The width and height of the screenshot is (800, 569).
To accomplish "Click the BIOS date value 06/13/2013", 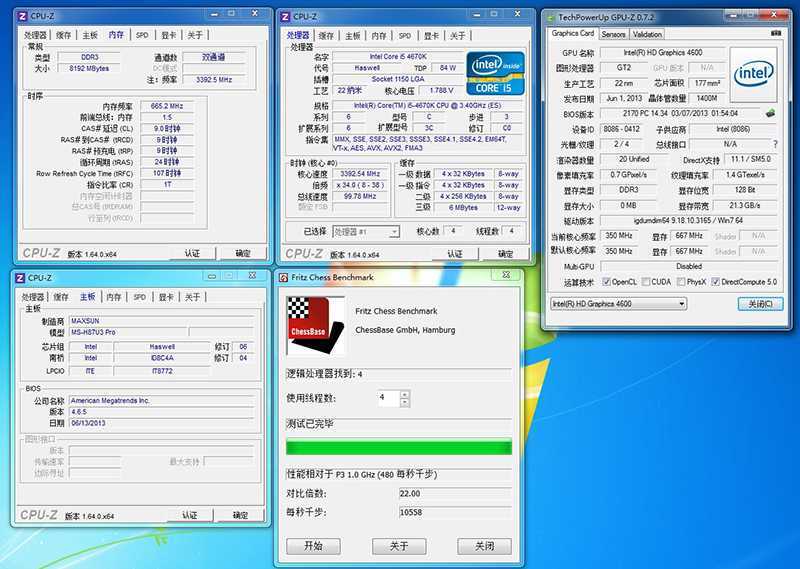I will (161, 423).
